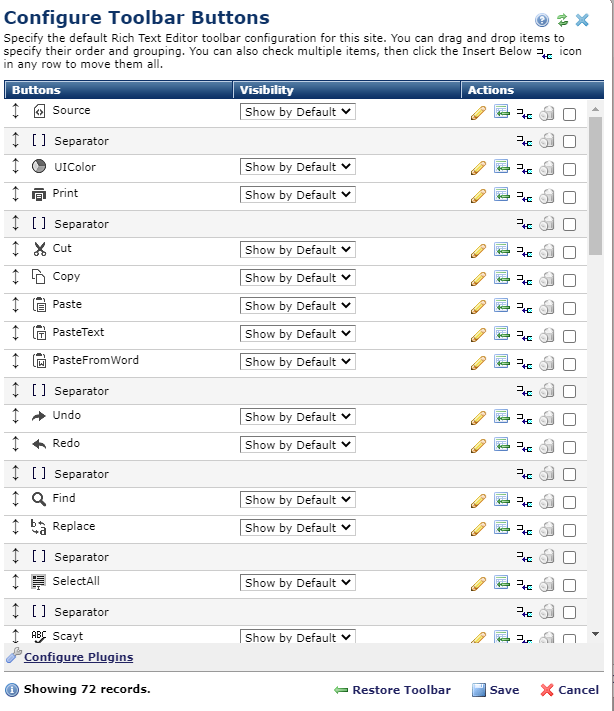Viewport: 614px width, 711px height.
Task: Click Insert Below icon in Cut row
Action: [x=525, y=251]
